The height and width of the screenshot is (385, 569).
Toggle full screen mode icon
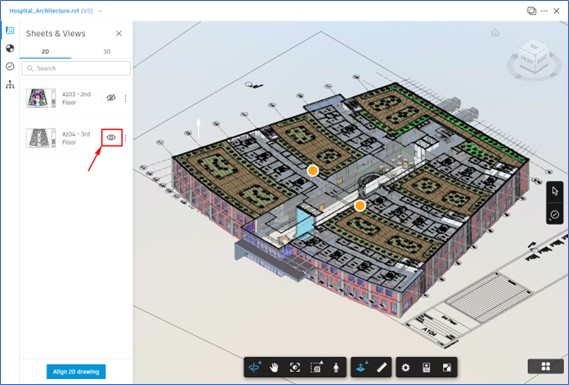click(x=447, y=368)
